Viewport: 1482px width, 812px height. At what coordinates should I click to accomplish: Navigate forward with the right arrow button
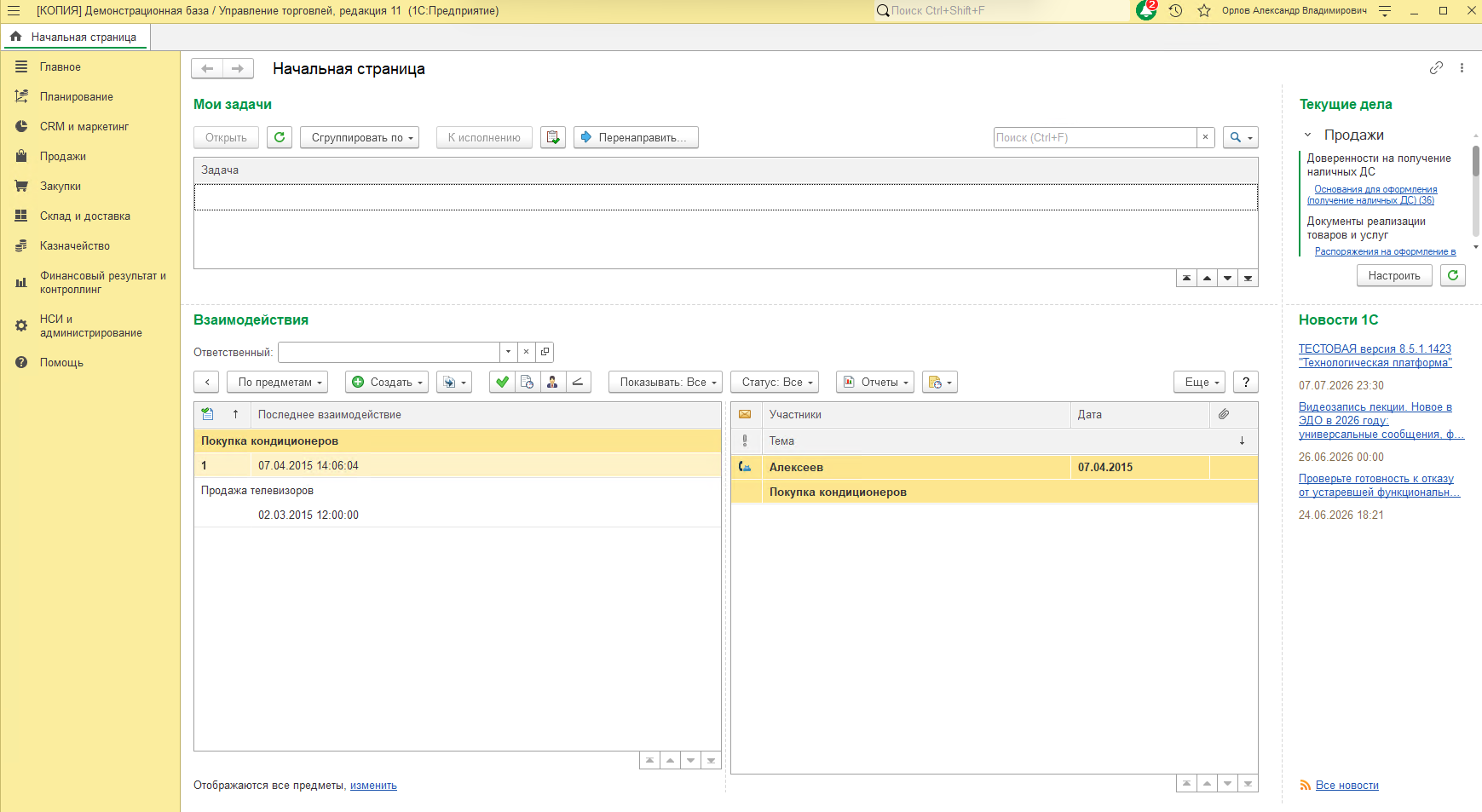coord(238,68)
